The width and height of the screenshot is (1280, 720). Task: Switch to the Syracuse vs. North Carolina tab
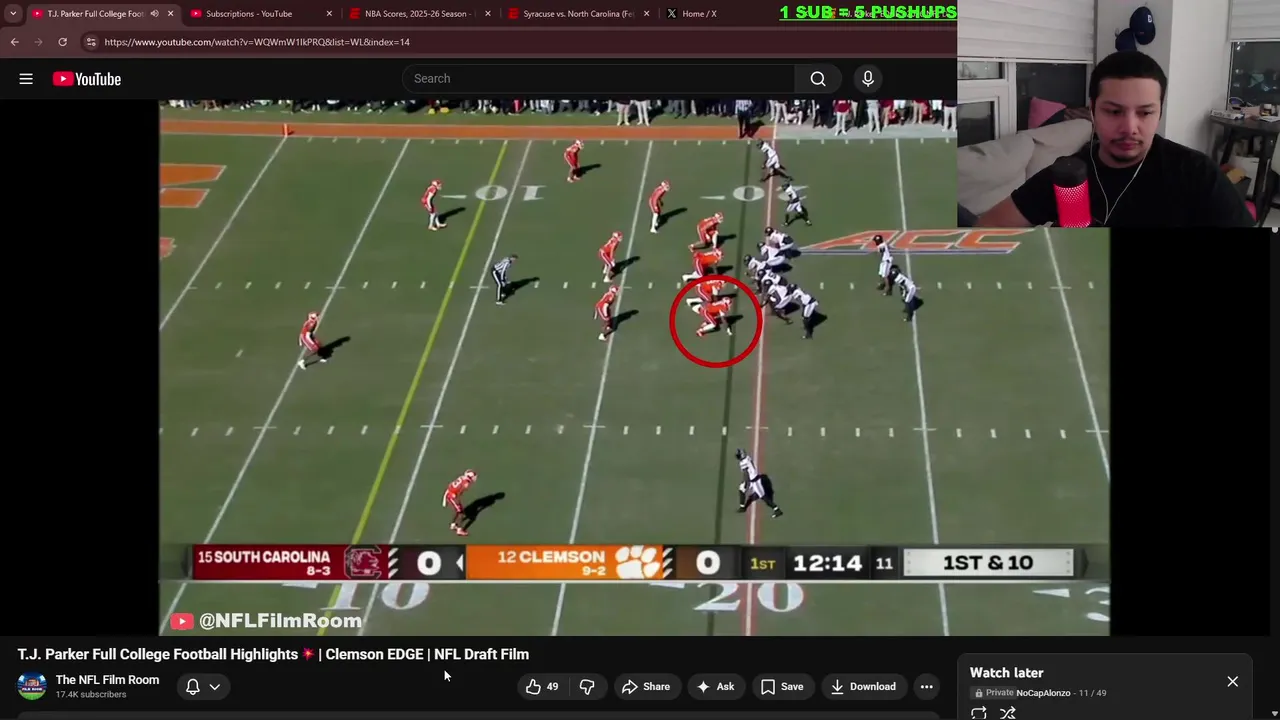[578, 14]
